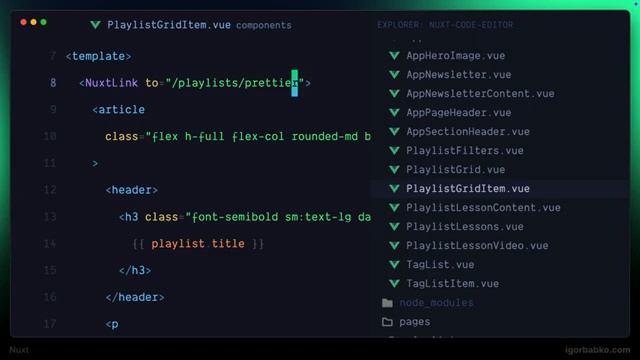Expand the node_modules folder

coord(436,303)
